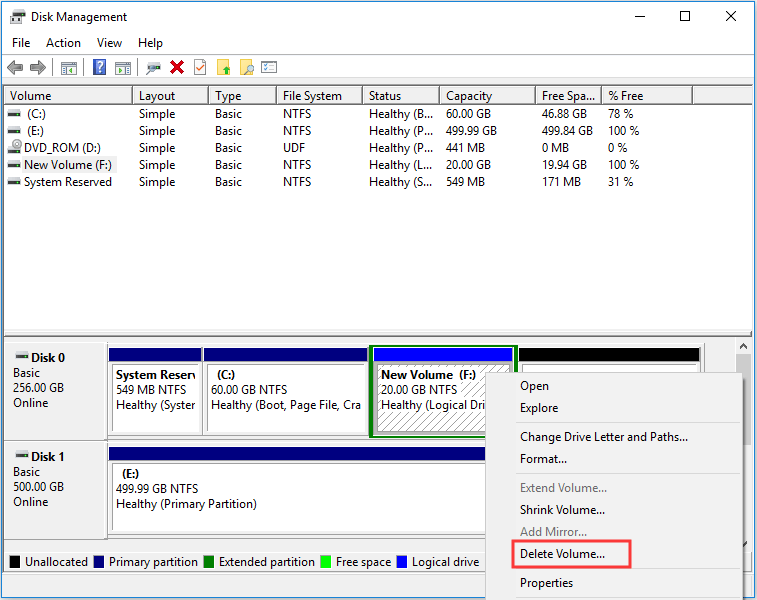Select Format… in the context menu

(x=543, y=459)
